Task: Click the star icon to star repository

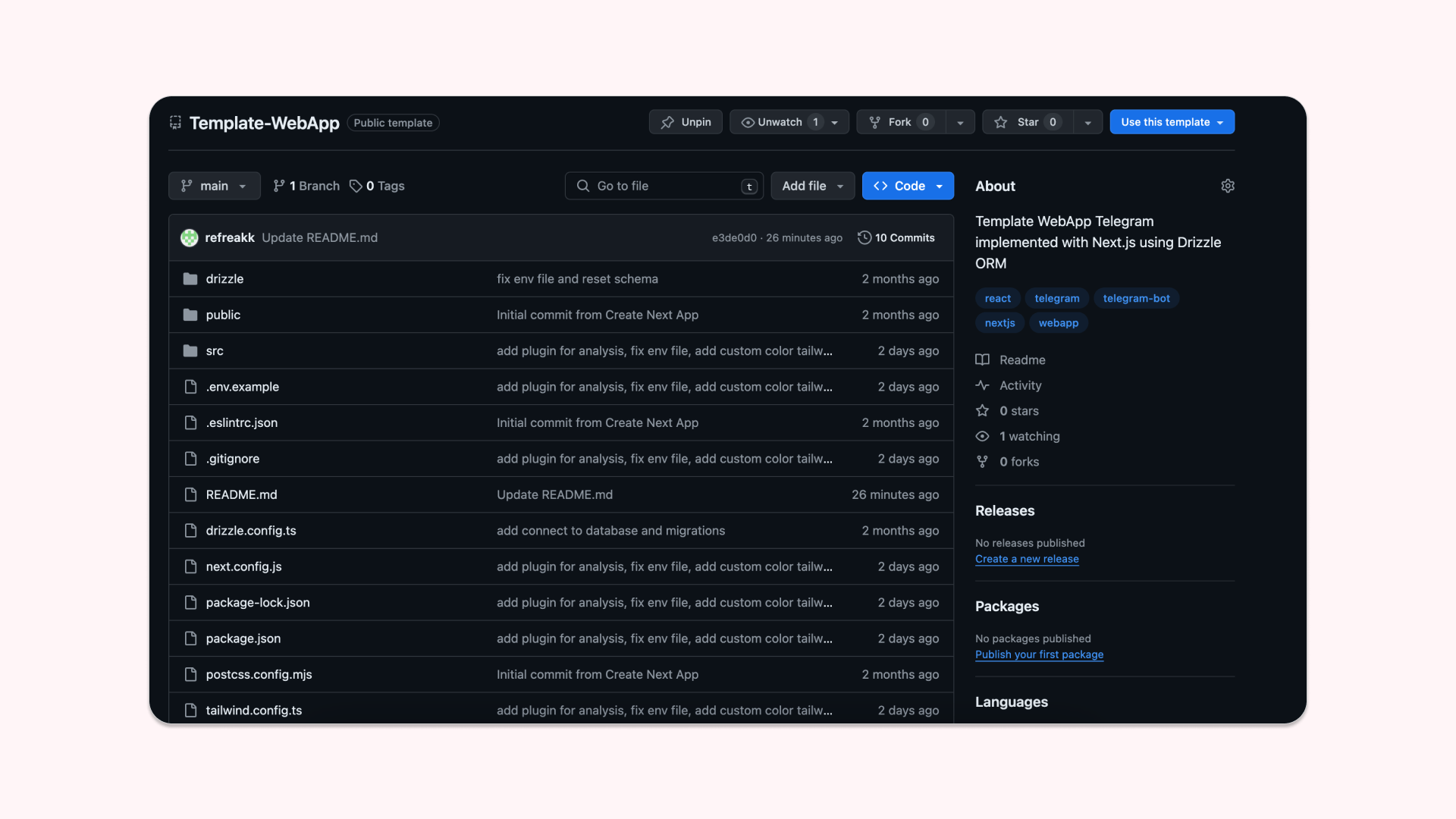Action: point(1001,122)
